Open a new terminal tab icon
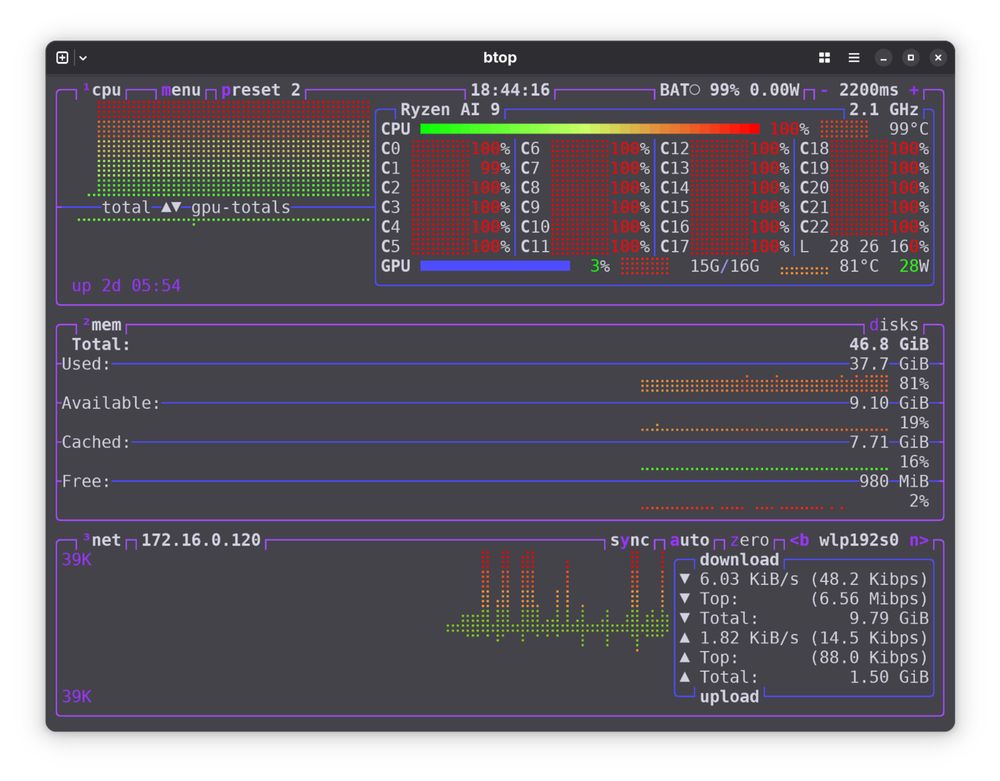 pos(62,58)
